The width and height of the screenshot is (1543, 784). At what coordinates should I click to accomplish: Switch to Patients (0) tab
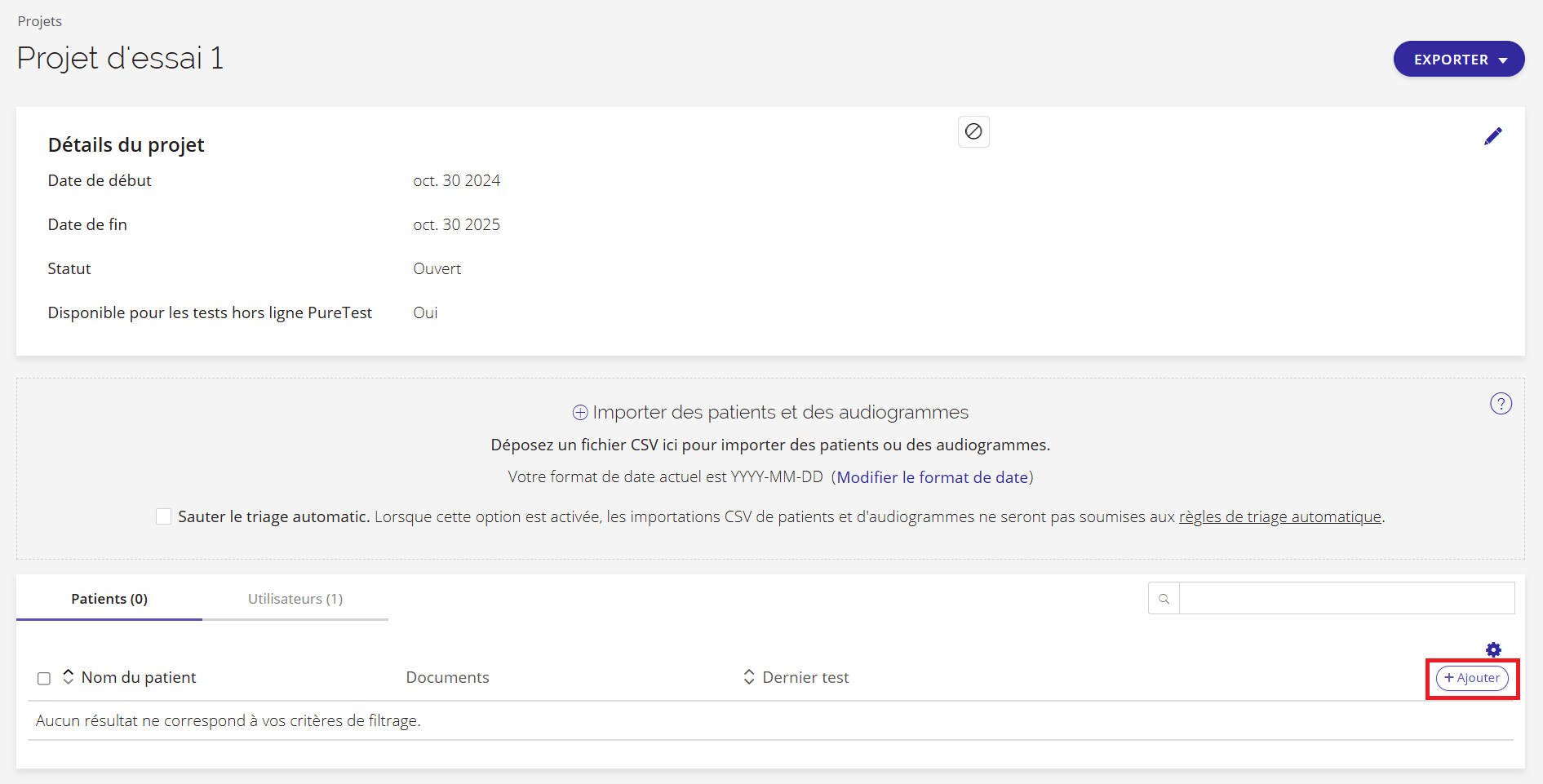click(109, 599)
